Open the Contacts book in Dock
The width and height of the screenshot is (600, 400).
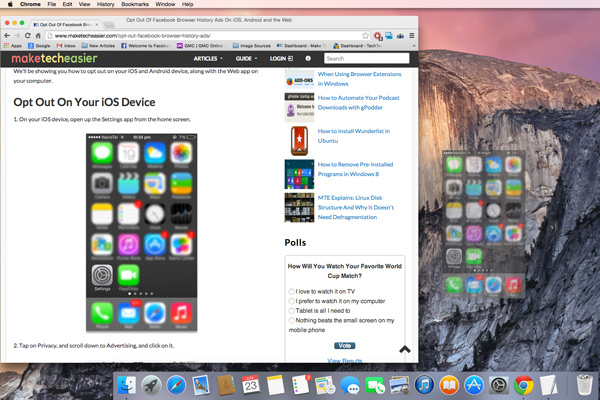tap(226, 385)
